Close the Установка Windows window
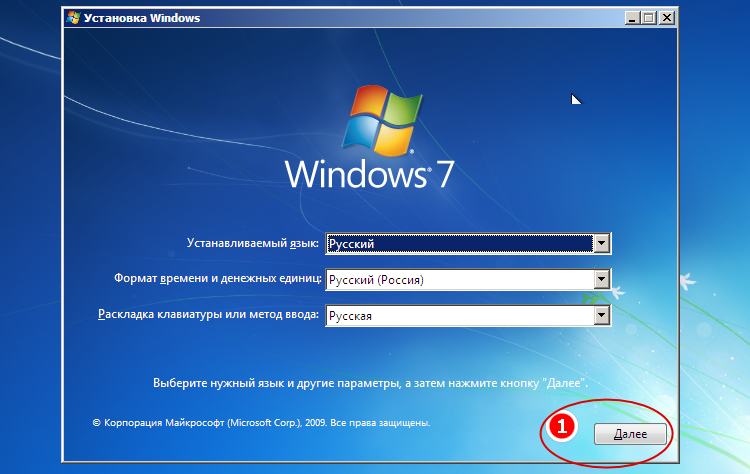Screen dimensions: 750x474 point(667,18)
